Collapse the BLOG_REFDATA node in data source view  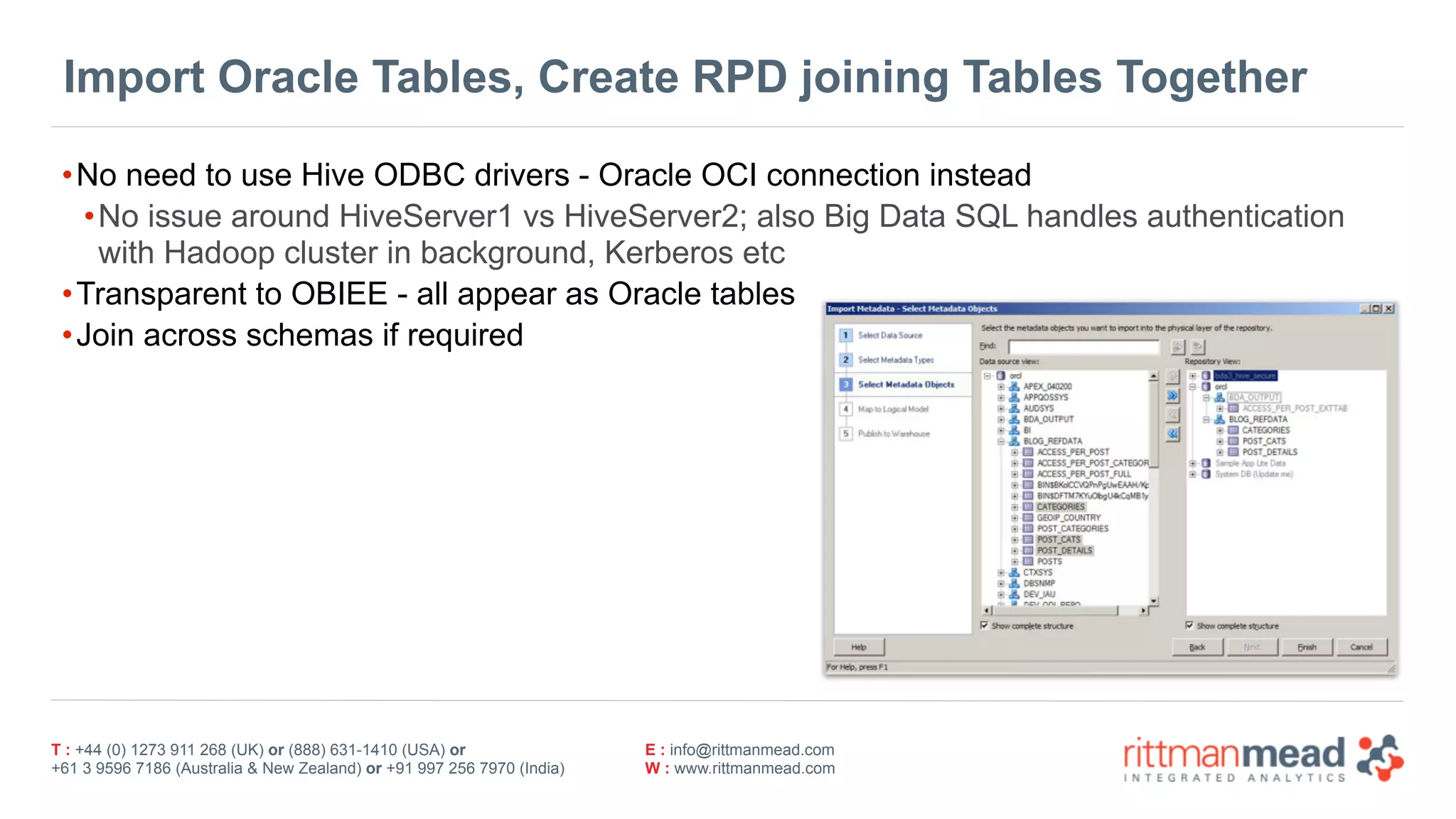(x=1001, y=441)
